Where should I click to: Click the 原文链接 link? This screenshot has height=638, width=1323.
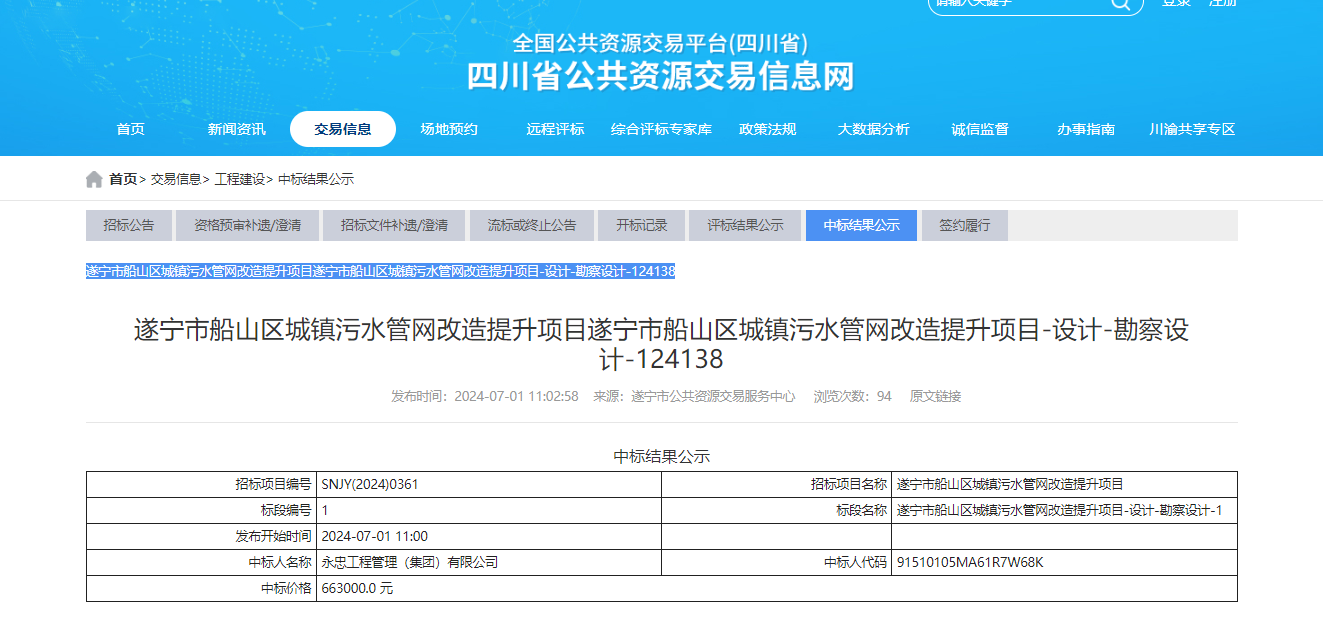[x=935, y=396]
